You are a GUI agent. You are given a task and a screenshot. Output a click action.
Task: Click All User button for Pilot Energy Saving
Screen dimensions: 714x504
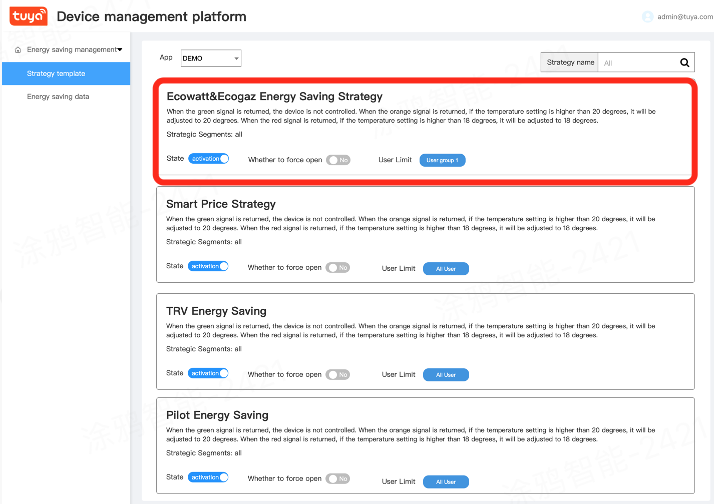pos(446,482)
